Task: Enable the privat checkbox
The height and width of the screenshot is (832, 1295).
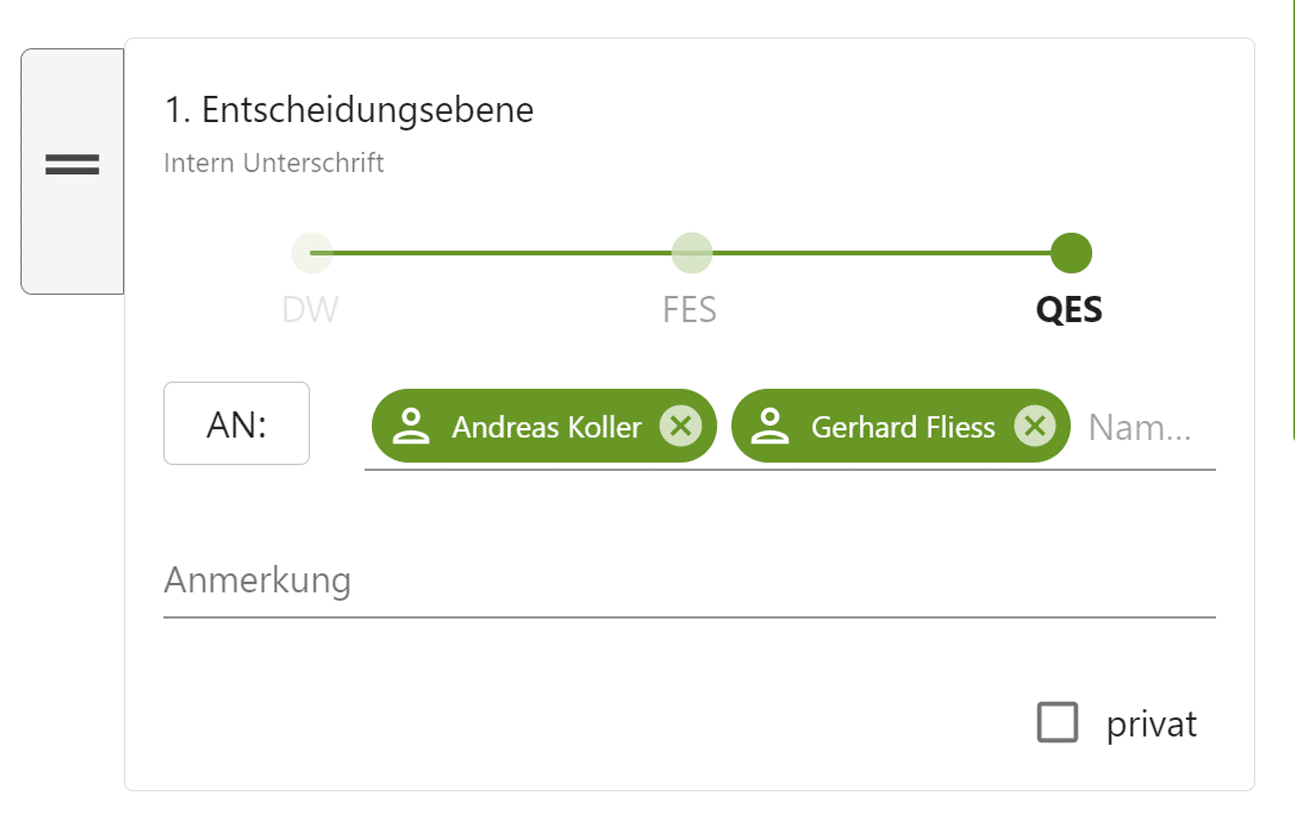Action: coord(1058,723)
